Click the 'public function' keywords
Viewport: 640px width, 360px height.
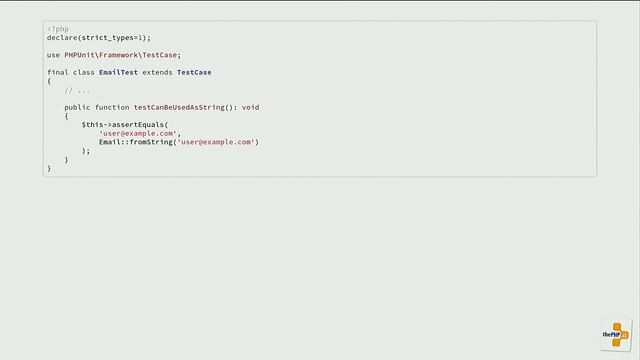click(x=97, y=107)
